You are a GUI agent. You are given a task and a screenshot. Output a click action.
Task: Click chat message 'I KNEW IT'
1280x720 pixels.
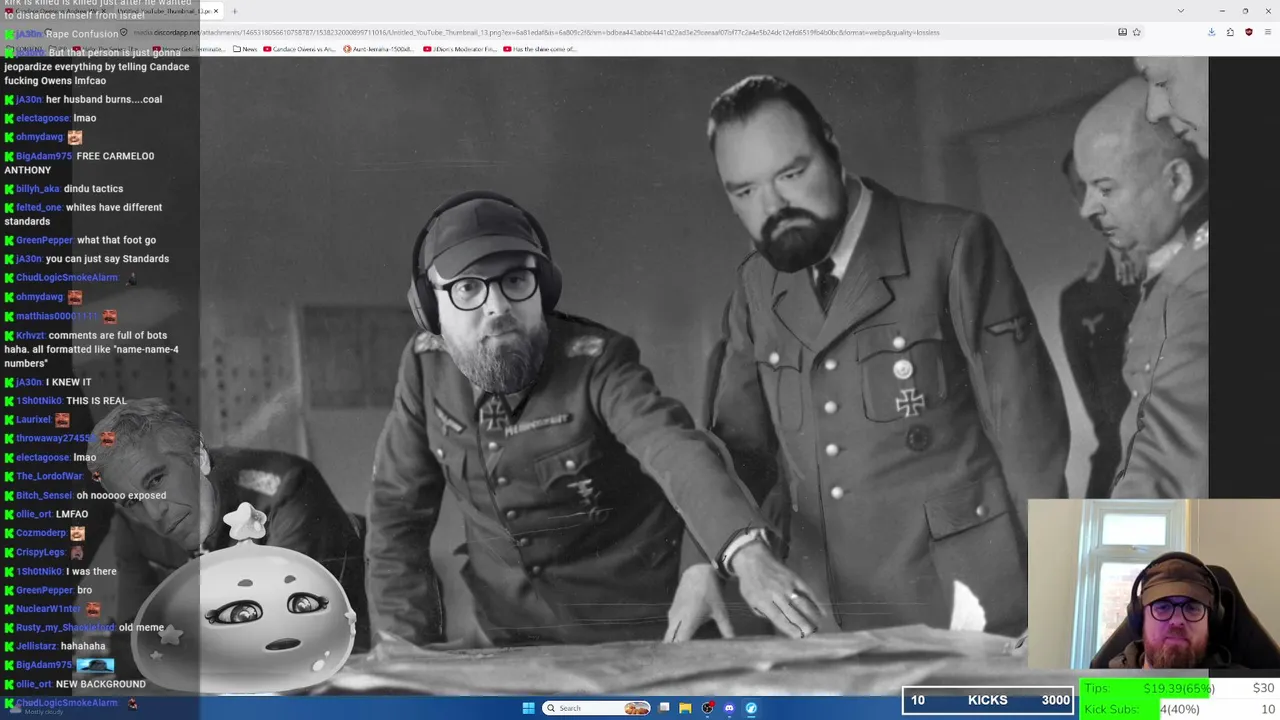[x=69, y=382]
